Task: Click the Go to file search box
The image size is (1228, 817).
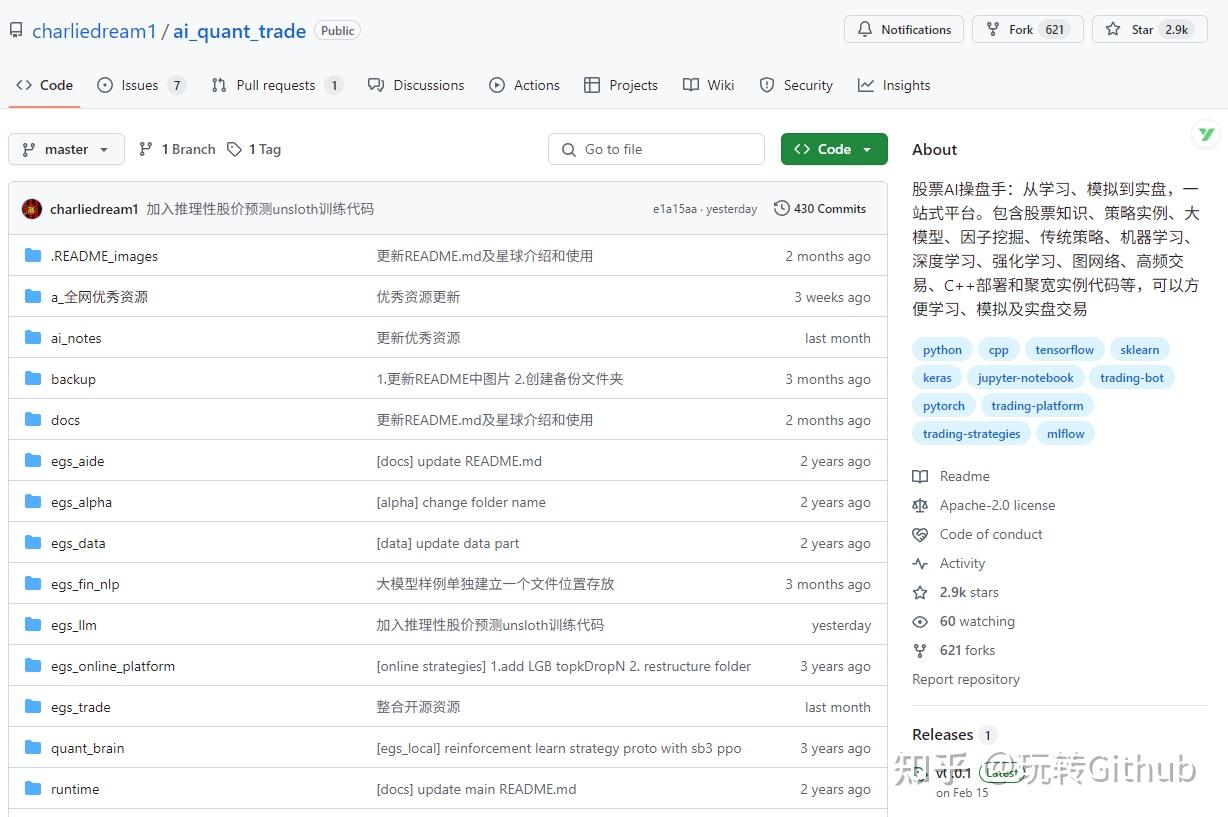Action: click(x=657, y=148)
